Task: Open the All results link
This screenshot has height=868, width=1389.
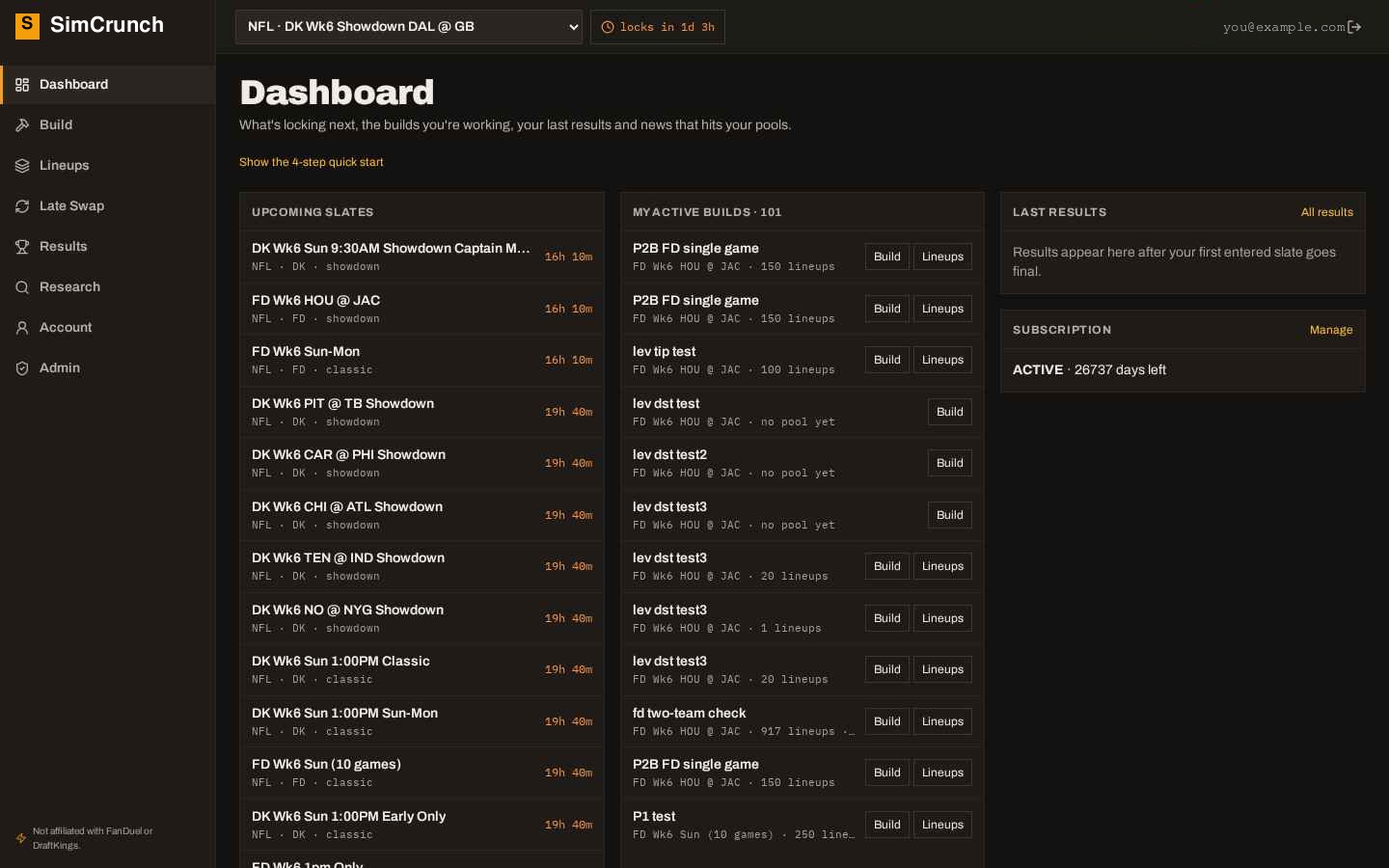Action: pyautogui.click(x=1327, y=212)
